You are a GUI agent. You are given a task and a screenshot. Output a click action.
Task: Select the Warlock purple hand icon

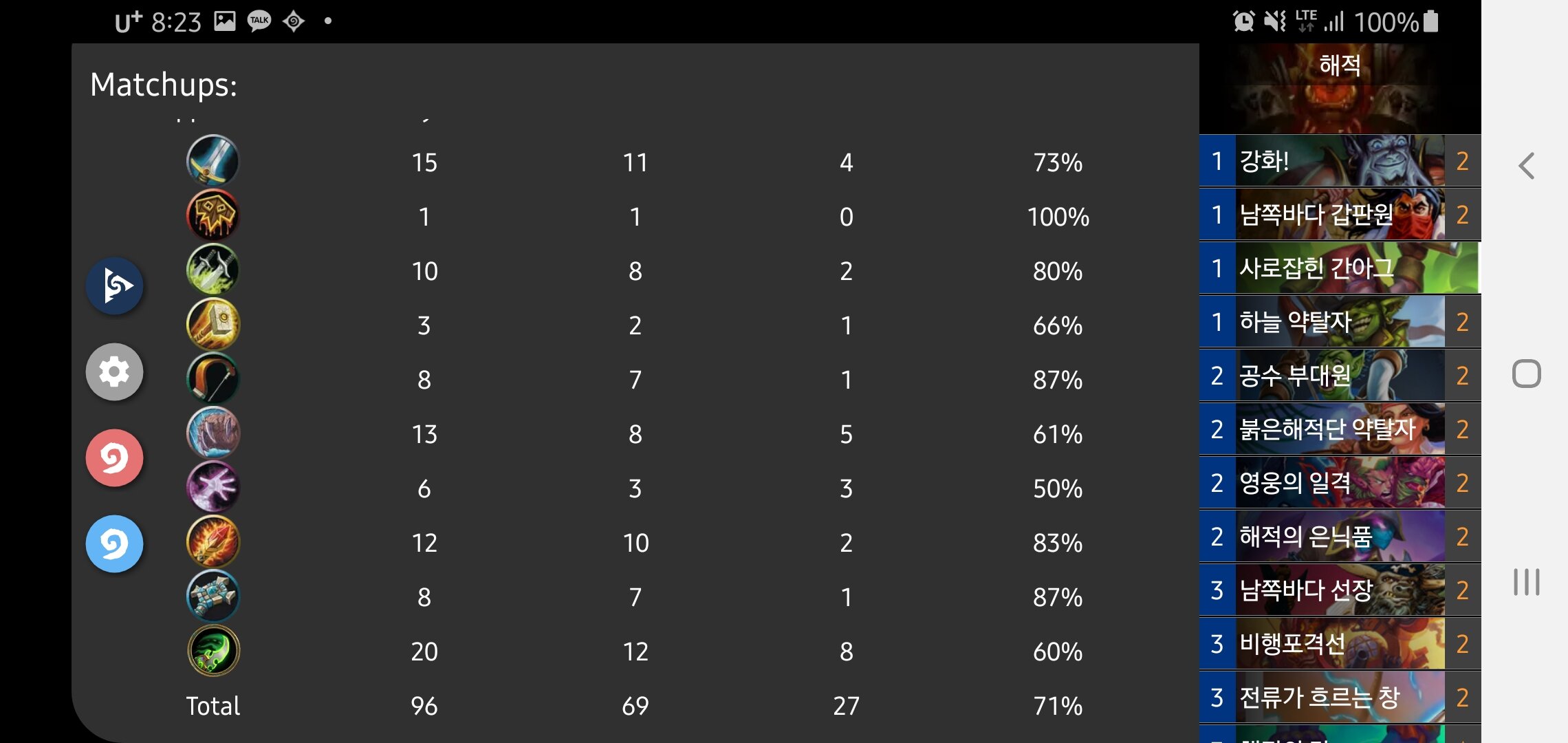213,488
